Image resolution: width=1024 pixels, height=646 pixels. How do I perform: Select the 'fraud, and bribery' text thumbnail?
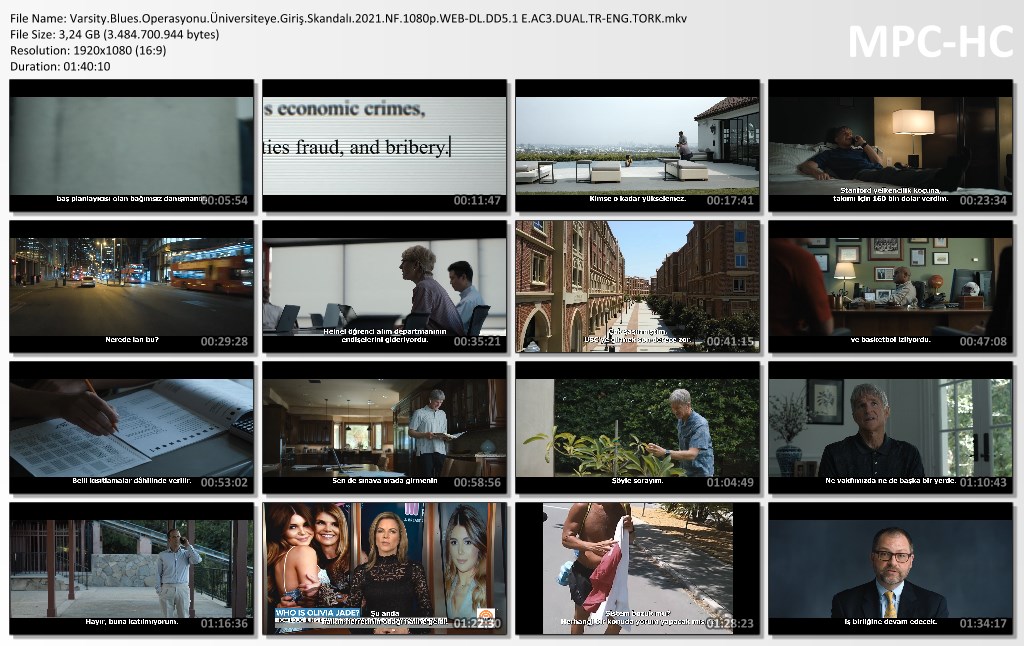pos(385,146)
